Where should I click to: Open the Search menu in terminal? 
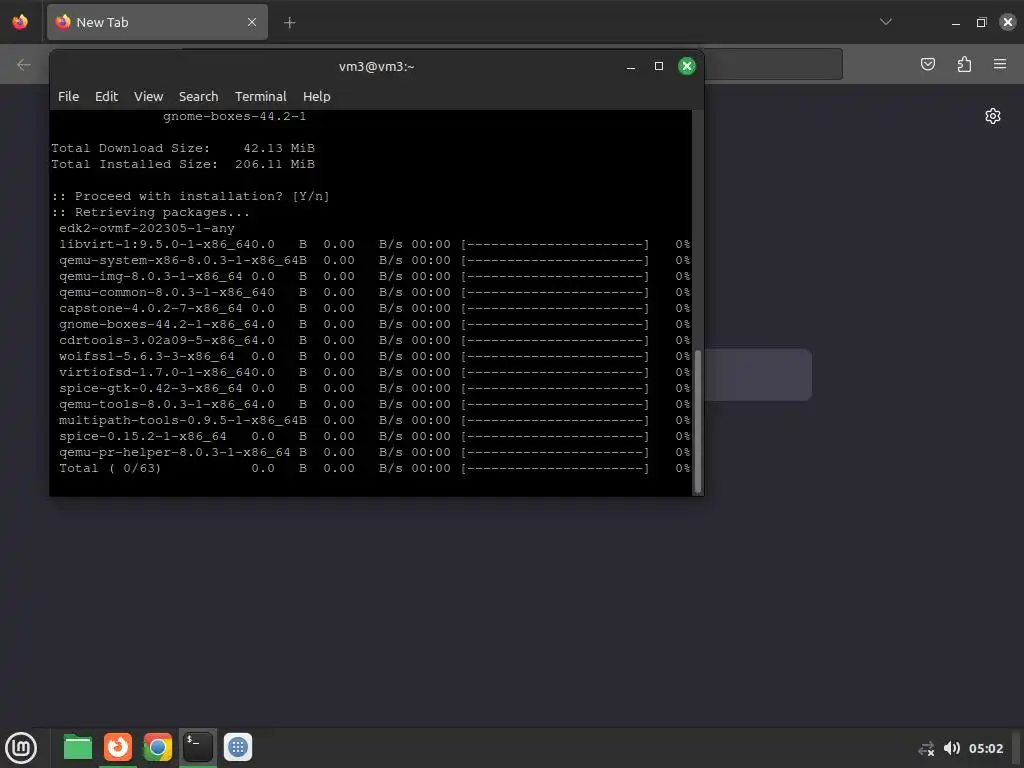click(199, 97)
